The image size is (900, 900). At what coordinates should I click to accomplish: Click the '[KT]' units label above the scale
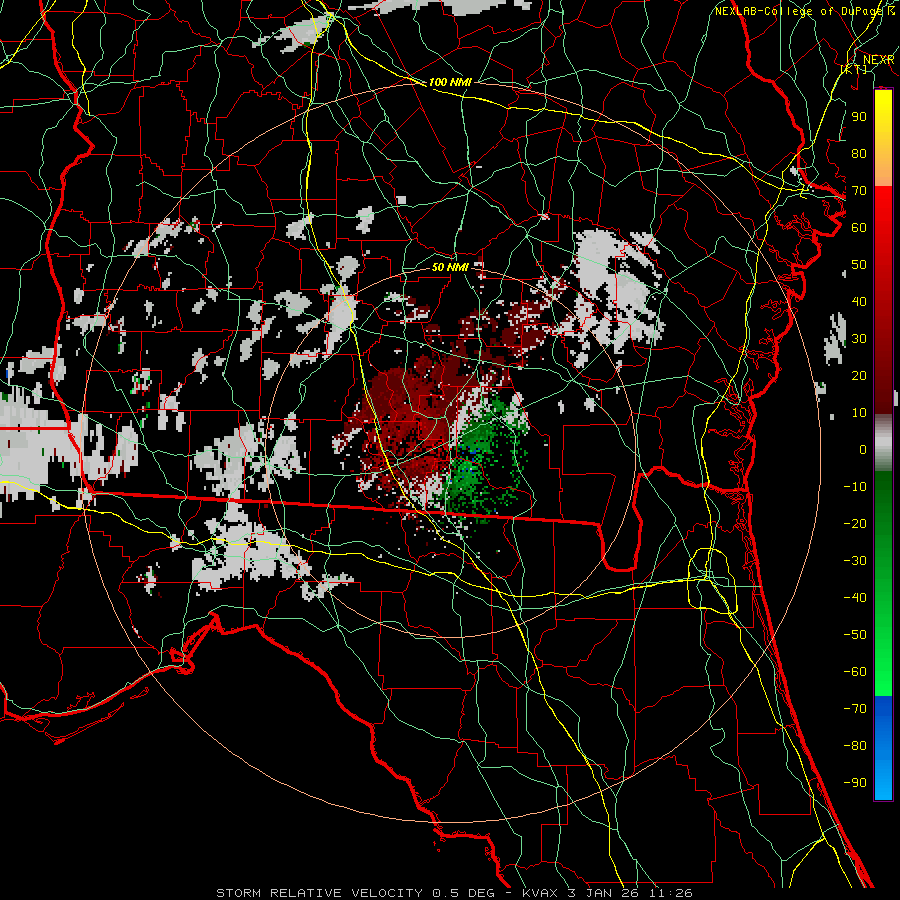[854, 69]
